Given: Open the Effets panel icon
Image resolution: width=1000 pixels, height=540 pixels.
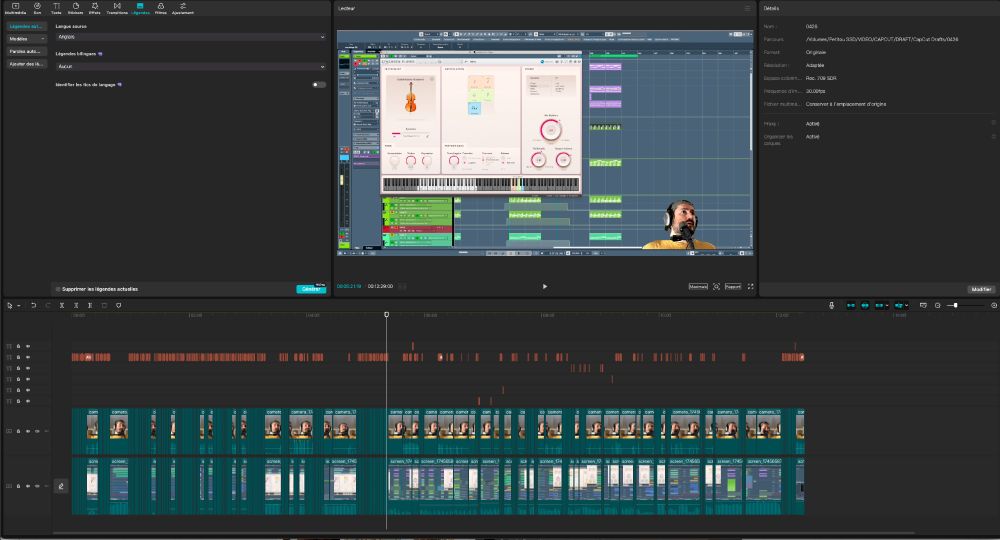Looking at the screenshot, I should coord(94,8).
